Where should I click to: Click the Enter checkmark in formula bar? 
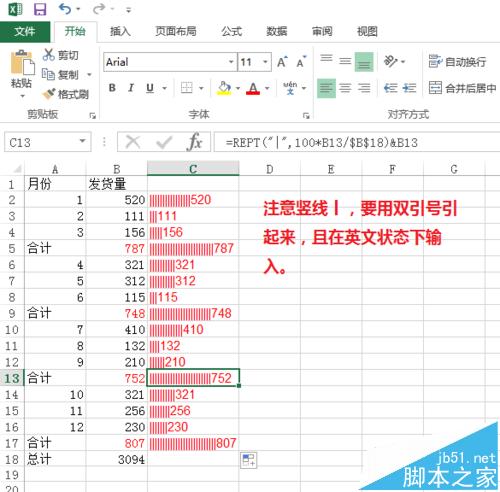click(x=164, y=142)
